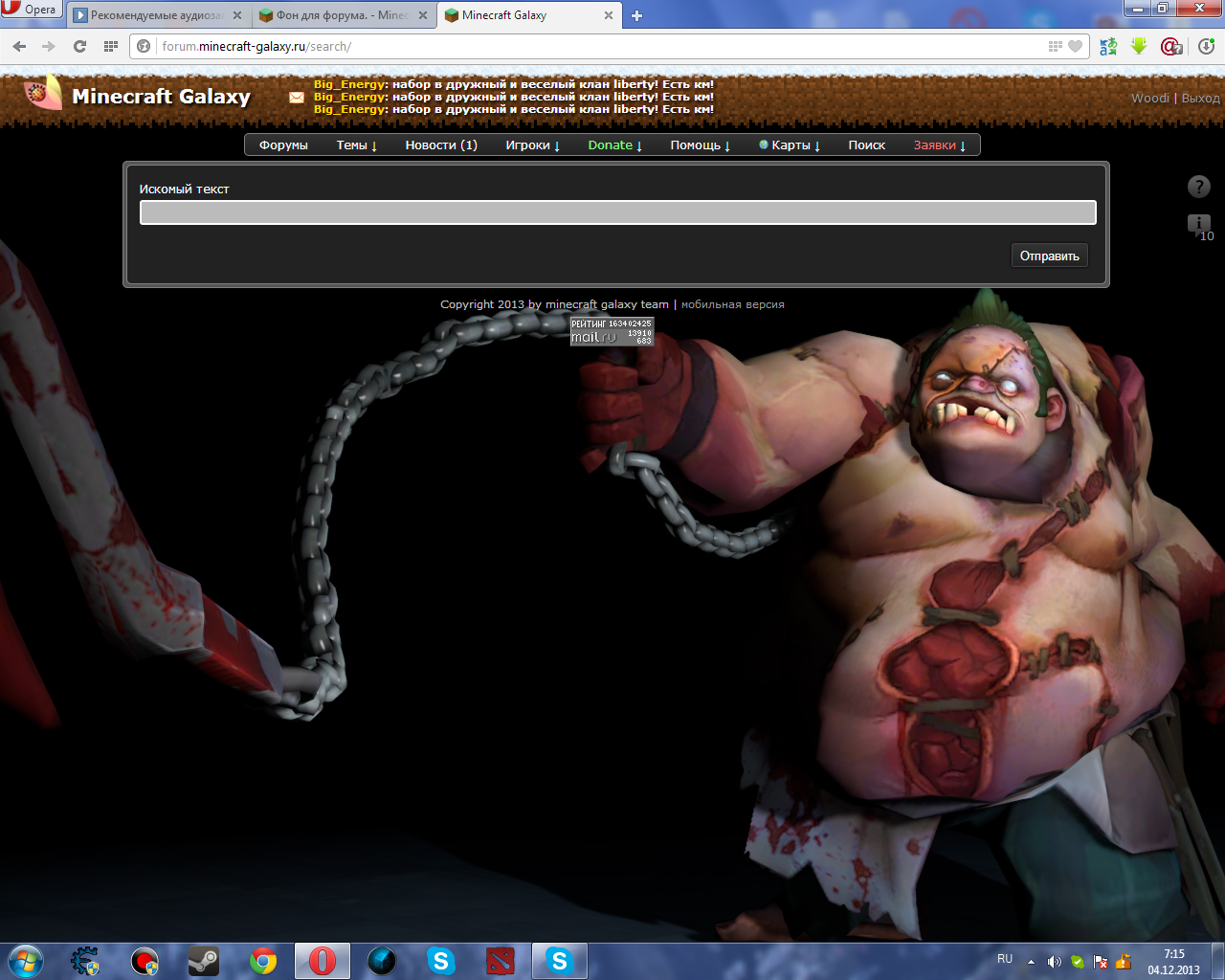This screenshot has width=1225, height=980.
Task: Open the dark blue cube taskbar app
Action: (382, 961)
